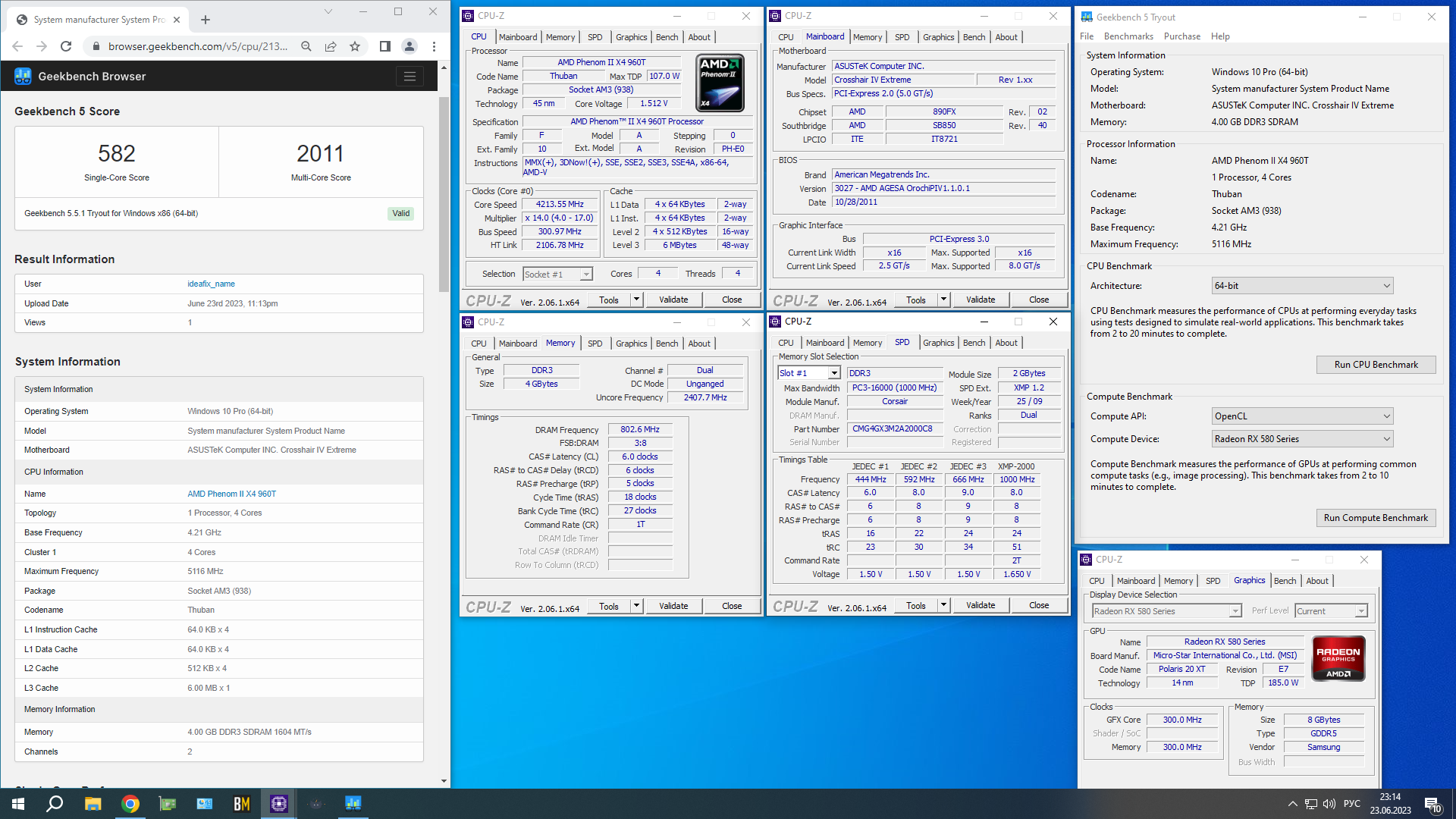Click the Radeon Graphics logo image
This screenshot has height=819, width=1456.
click(1338, 658)
